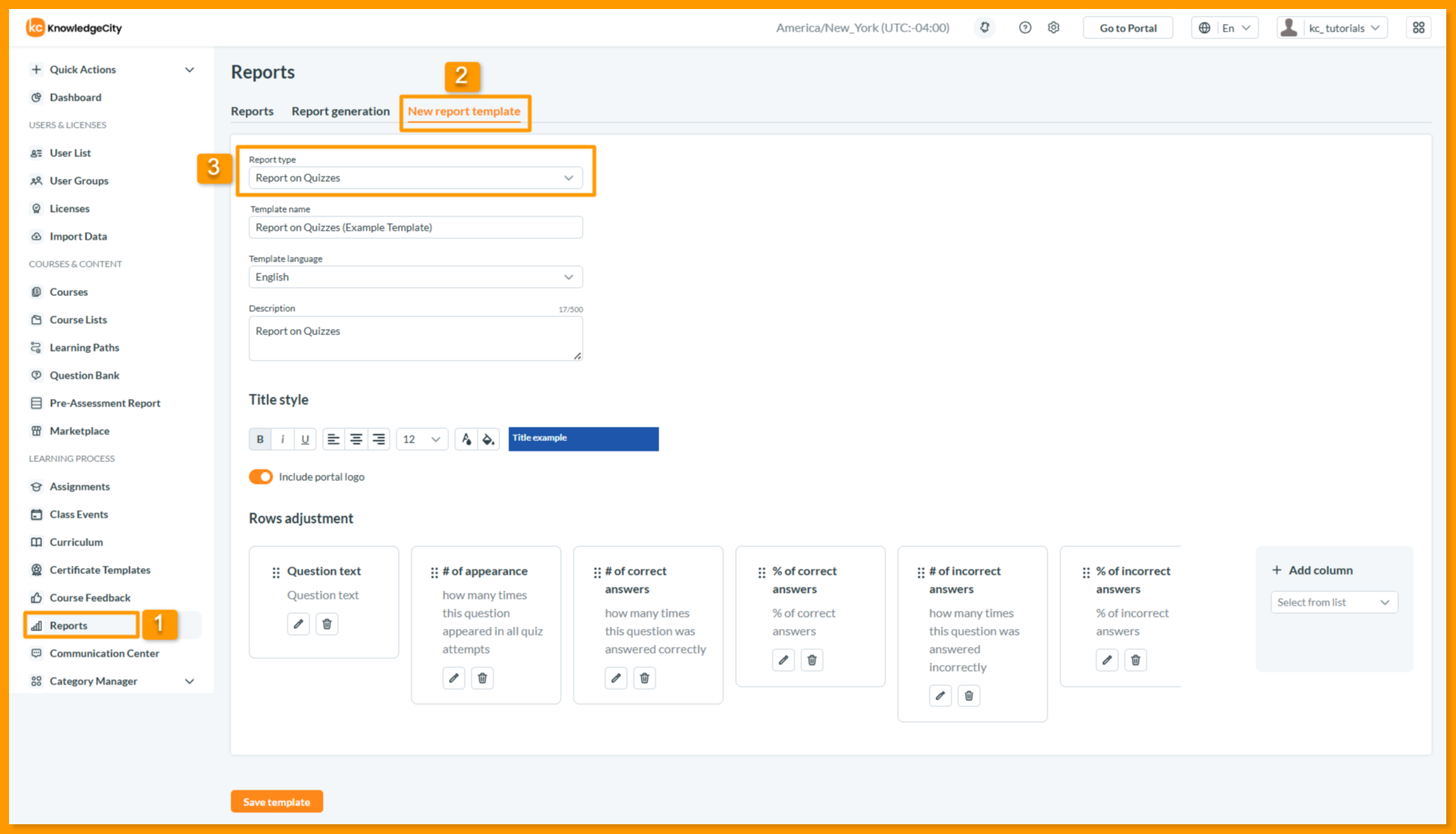Open the Template language dropdown
This screenshot has width=1456, height=834.
(x=415, y=277)
